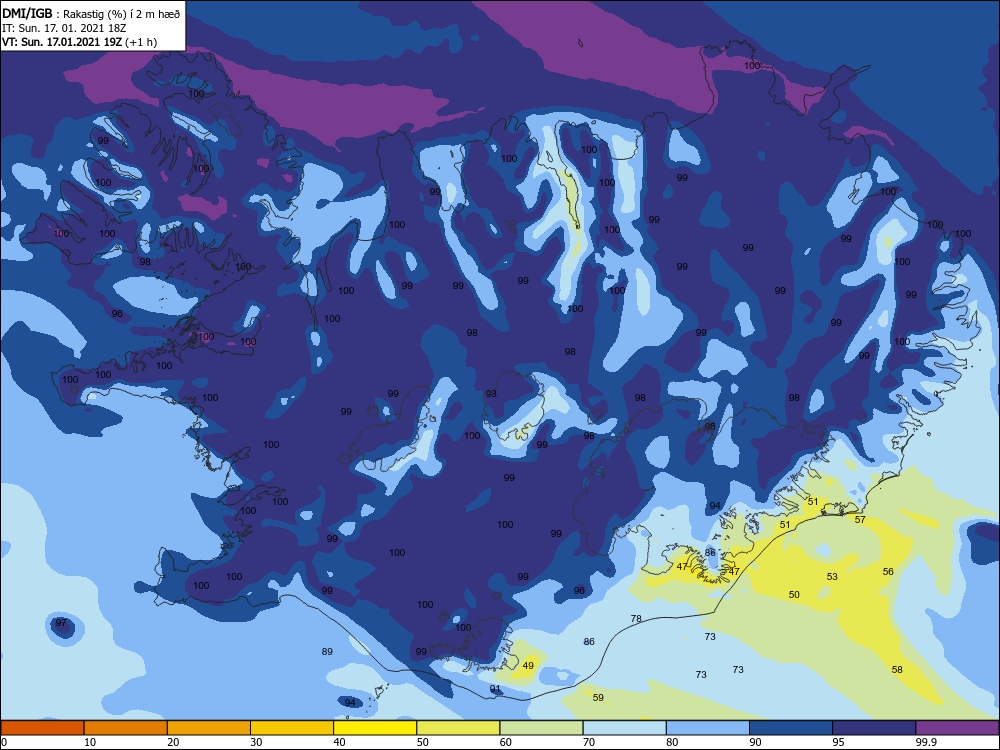
Task: Click the value 91 on the southern coastline
Action: [496, 689]
